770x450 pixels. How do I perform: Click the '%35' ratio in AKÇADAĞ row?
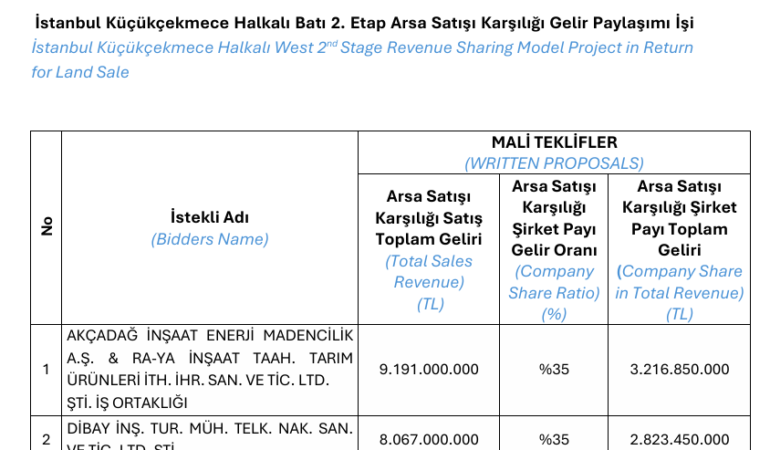click(x=554, y=369)
